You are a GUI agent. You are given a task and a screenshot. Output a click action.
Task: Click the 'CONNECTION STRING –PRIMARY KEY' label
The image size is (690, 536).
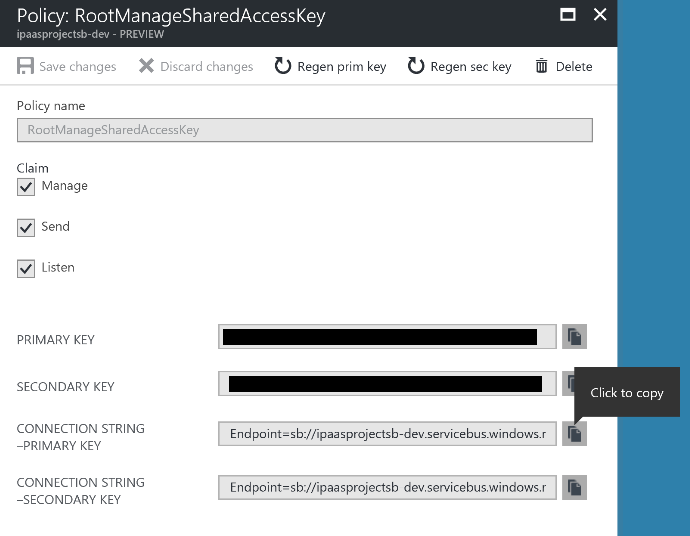click(x=81, y=437)
